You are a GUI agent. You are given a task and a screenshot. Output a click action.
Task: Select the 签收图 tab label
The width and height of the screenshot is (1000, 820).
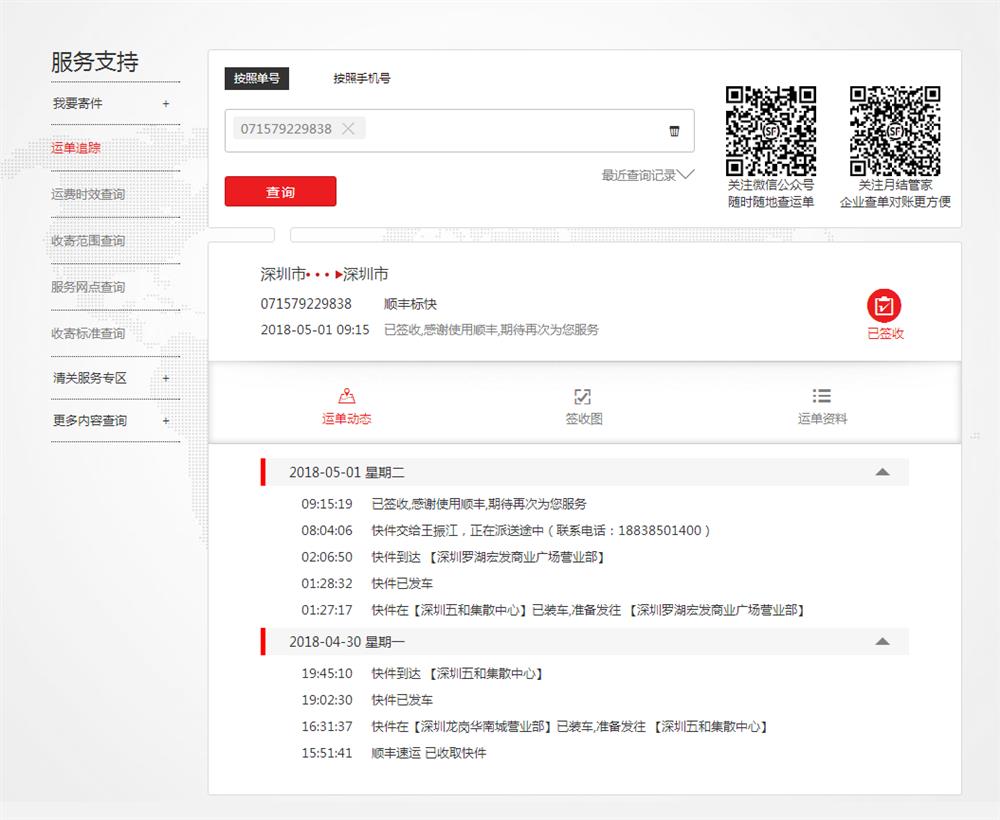click(584, 419)
